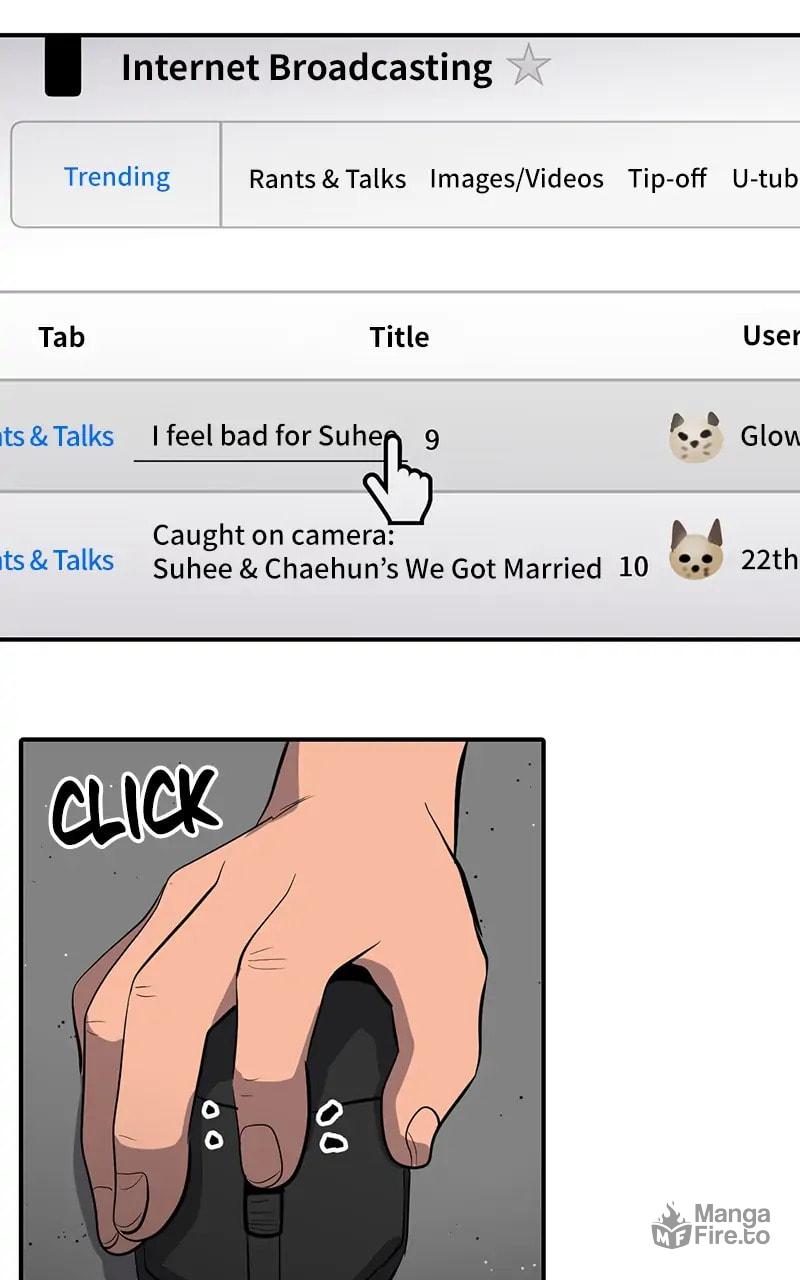
Task: Go to the Tip-off tab
Action: tap(667, 179)
